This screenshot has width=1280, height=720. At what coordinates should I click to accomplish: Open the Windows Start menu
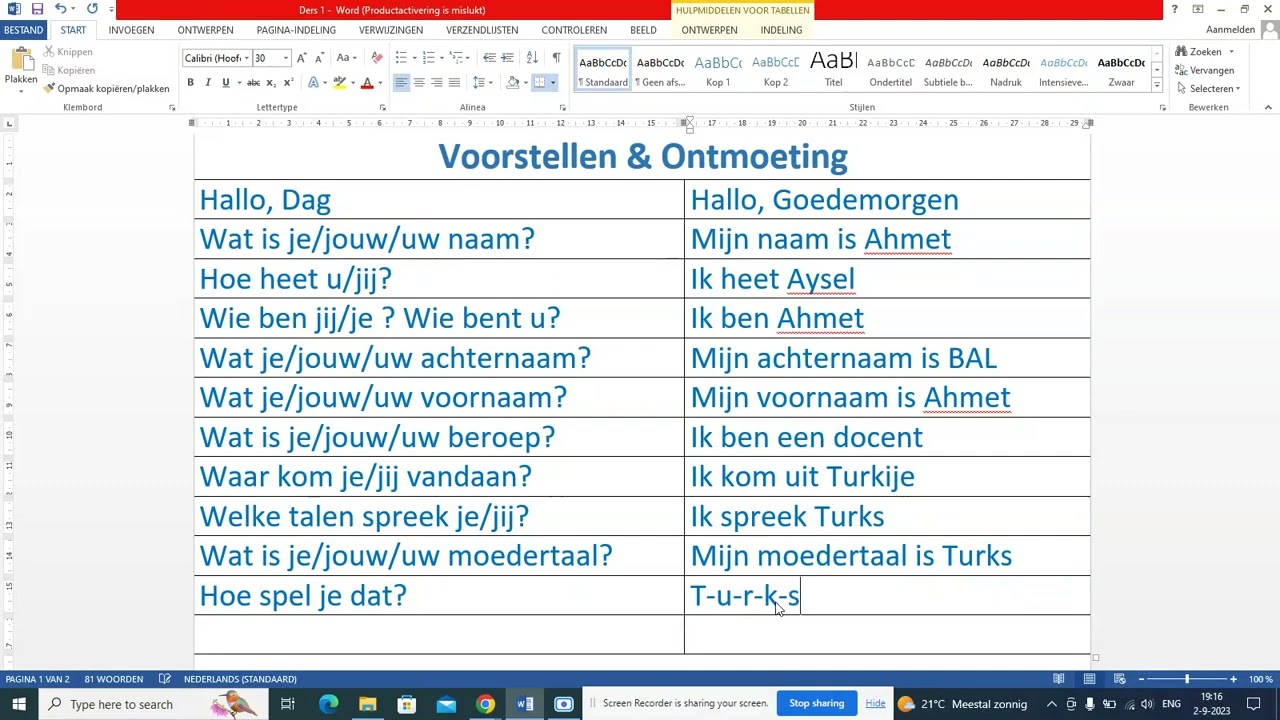click(x=18, y=704)
